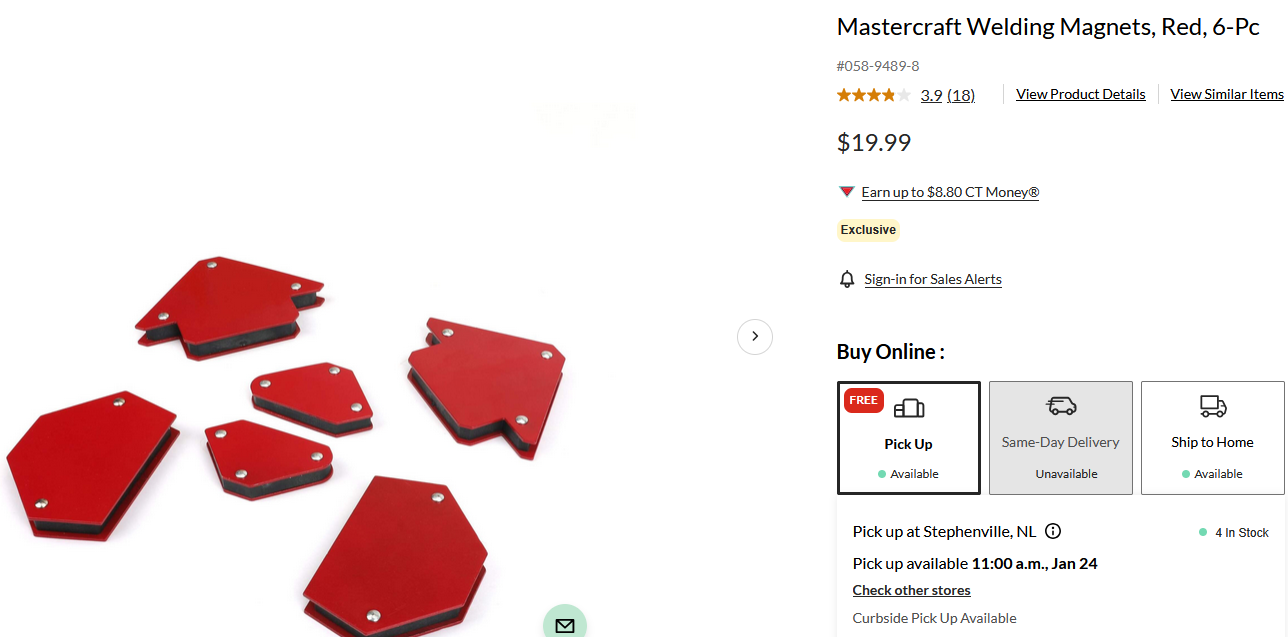Open the 18 reviews link
1288x637 pixels.
tap(961, 95)
